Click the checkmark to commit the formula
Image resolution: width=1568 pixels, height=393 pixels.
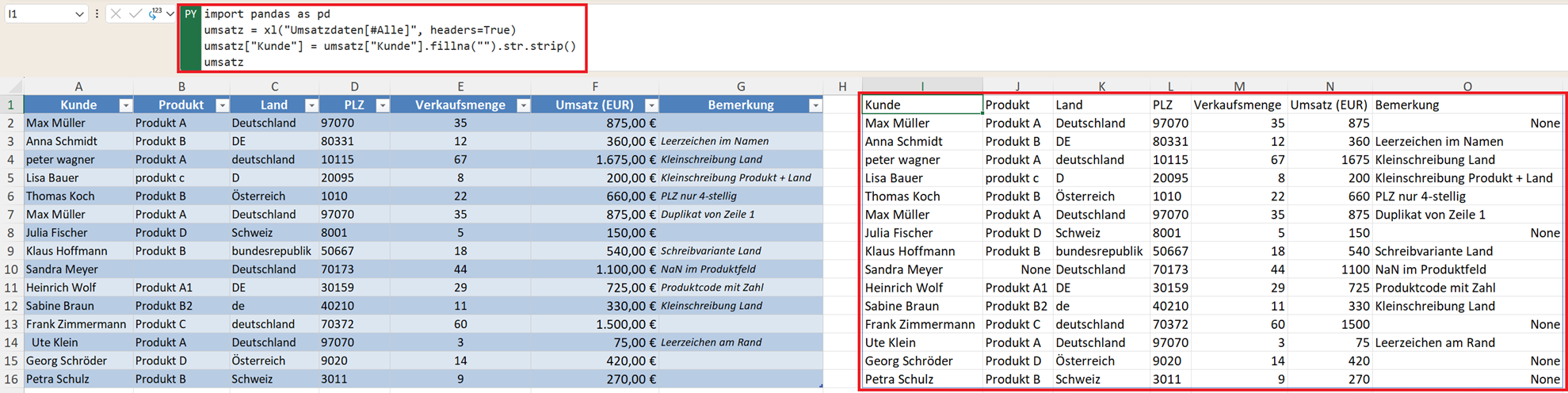pos(135,14)
